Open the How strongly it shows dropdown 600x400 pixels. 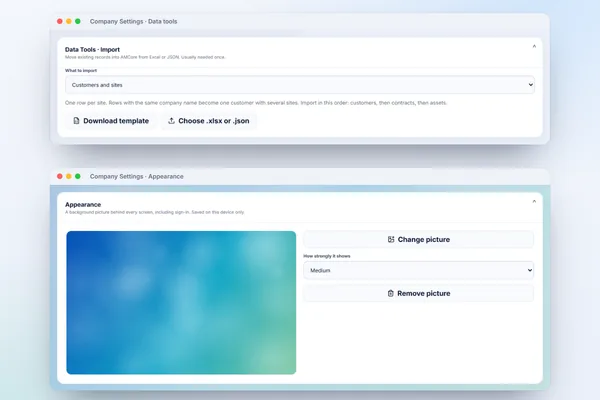coord(418,270)
